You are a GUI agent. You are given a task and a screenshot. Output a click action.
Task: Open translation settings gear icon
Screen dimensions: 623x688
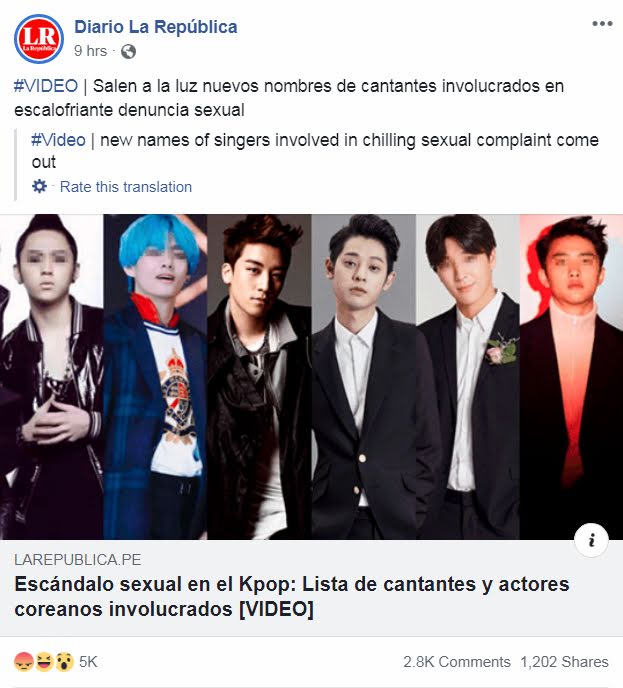click(x=39, y=186)
